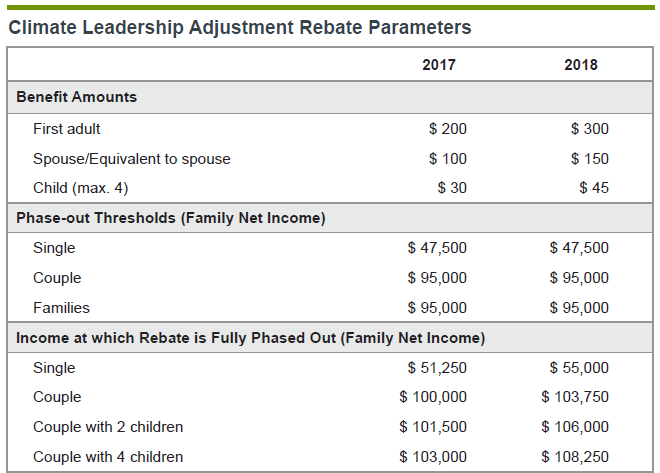
Task: Click the Phase-out Thresholds section heading
Action: point(171,218)
